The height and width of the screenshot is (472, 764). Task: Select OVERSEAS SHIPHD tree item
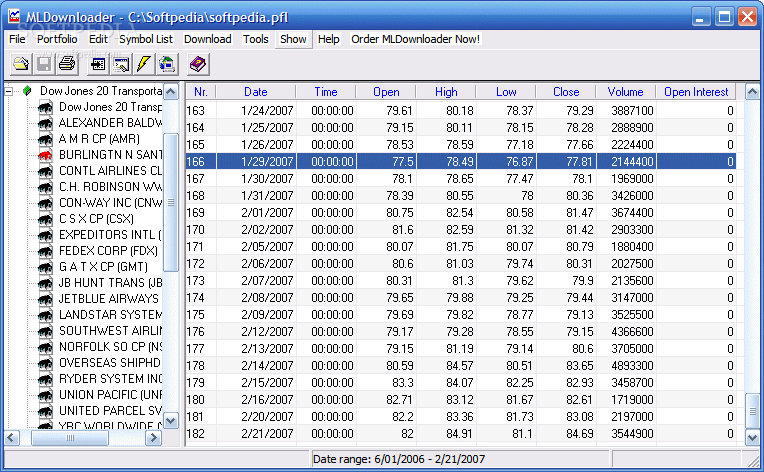coord(110,363)
